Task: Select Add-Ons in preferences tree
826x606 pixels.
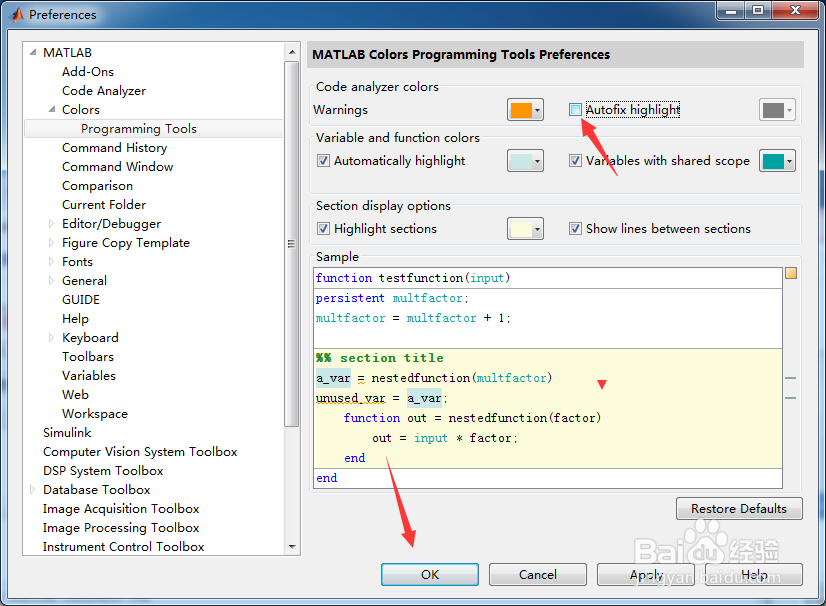Action: [87, 72]
